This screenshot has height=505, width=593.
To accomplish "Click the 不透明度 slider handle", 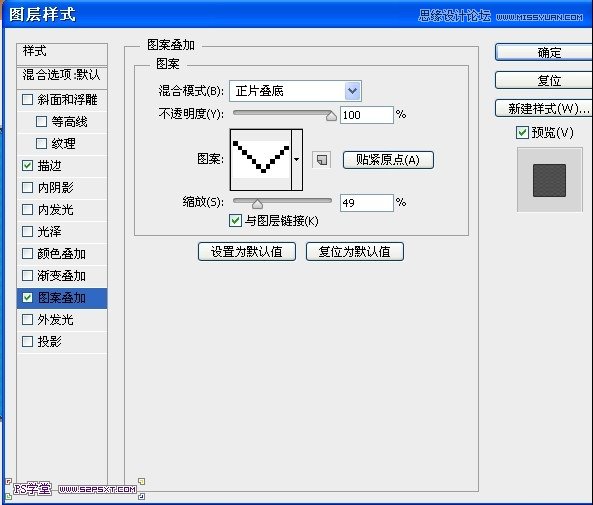I will (x=331, y=116).
